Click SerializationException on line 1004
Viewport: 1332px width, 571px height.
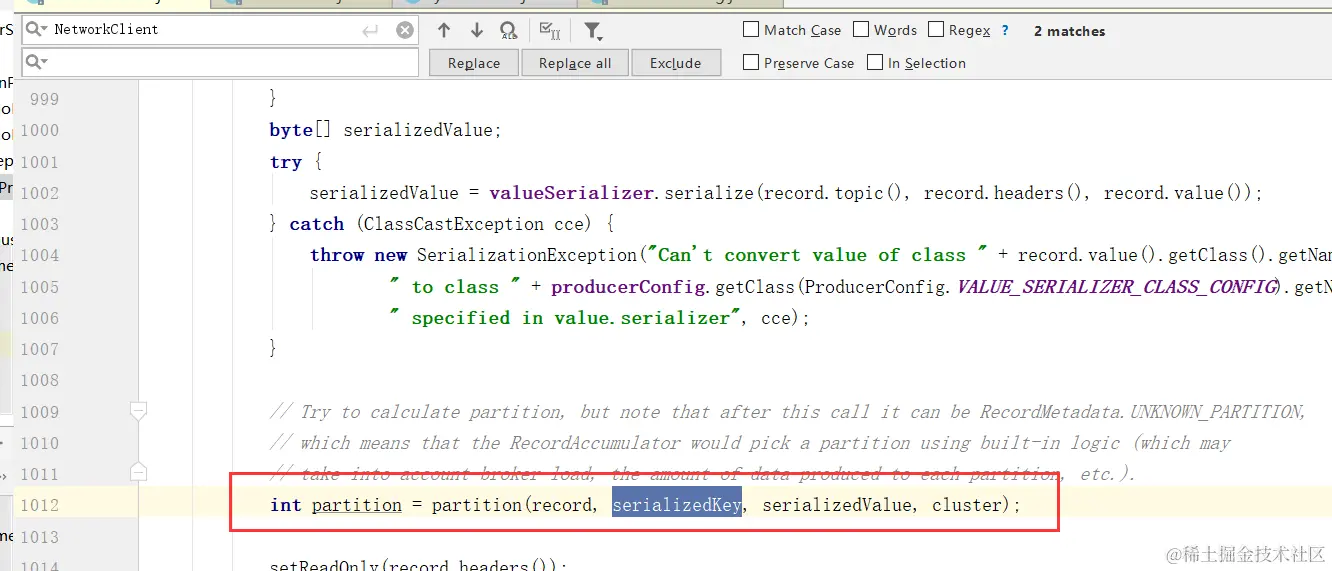(x=526, y=255)
